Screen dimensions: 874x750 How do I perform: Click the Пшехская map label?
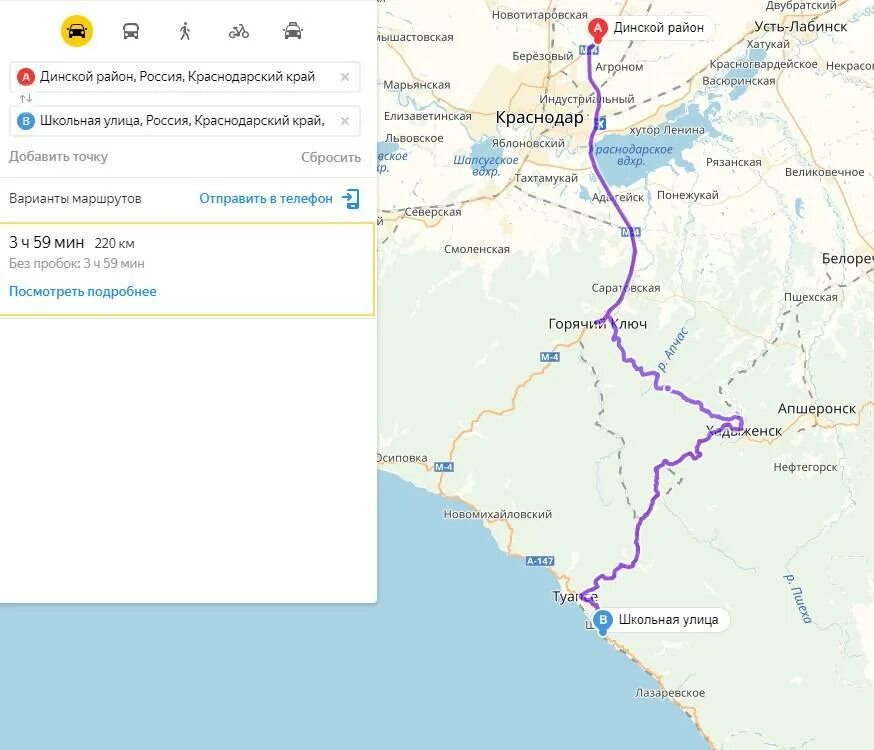(x=810, y=297)
